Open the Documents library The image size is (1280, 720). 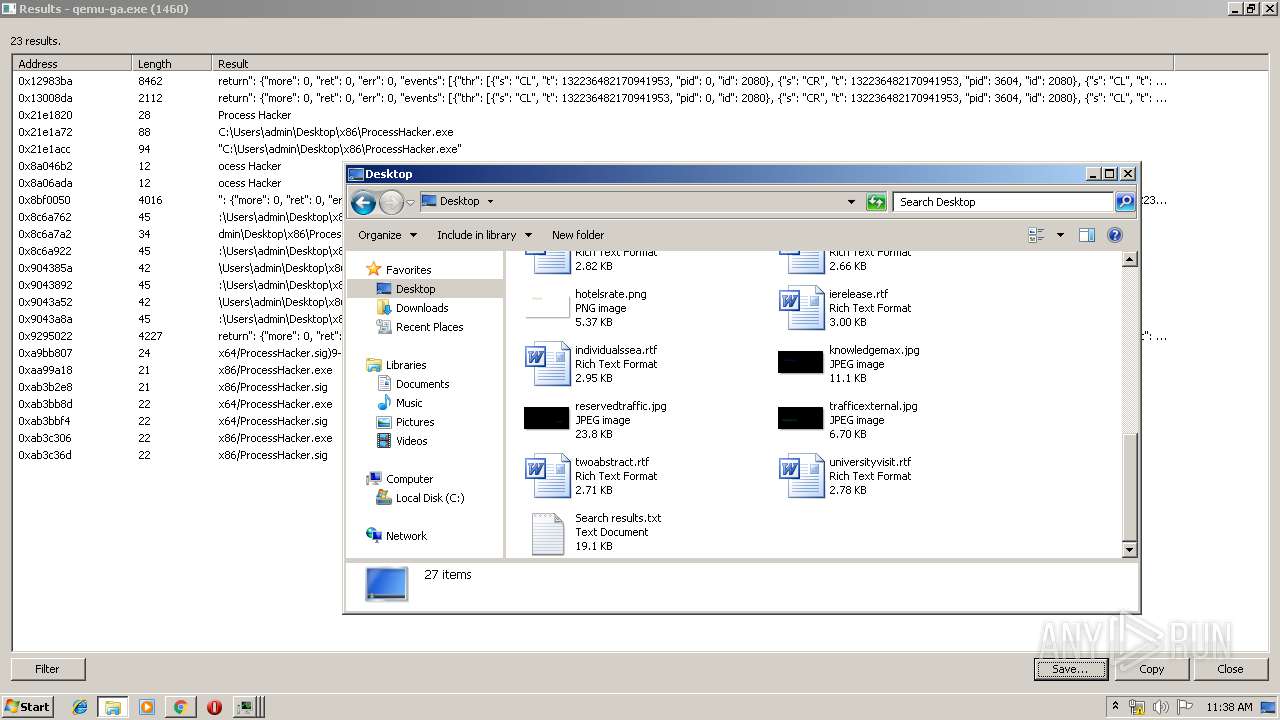422,384
